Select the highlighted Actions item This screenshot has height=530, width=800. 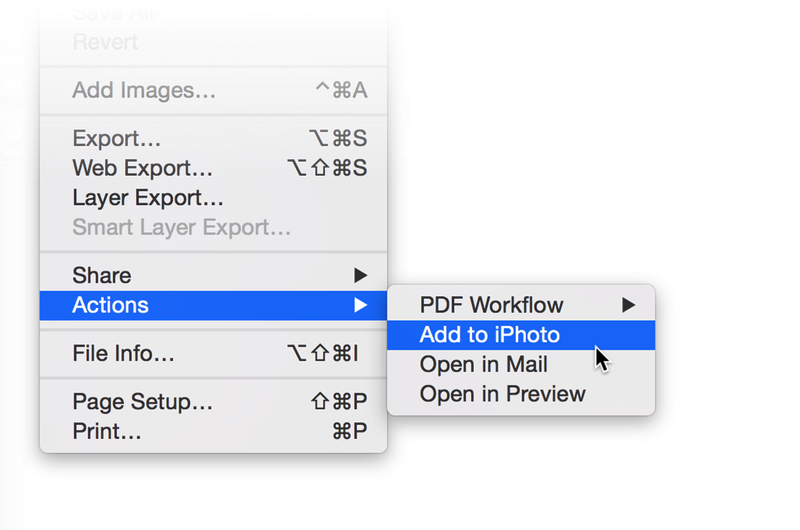tap(111, 305)
